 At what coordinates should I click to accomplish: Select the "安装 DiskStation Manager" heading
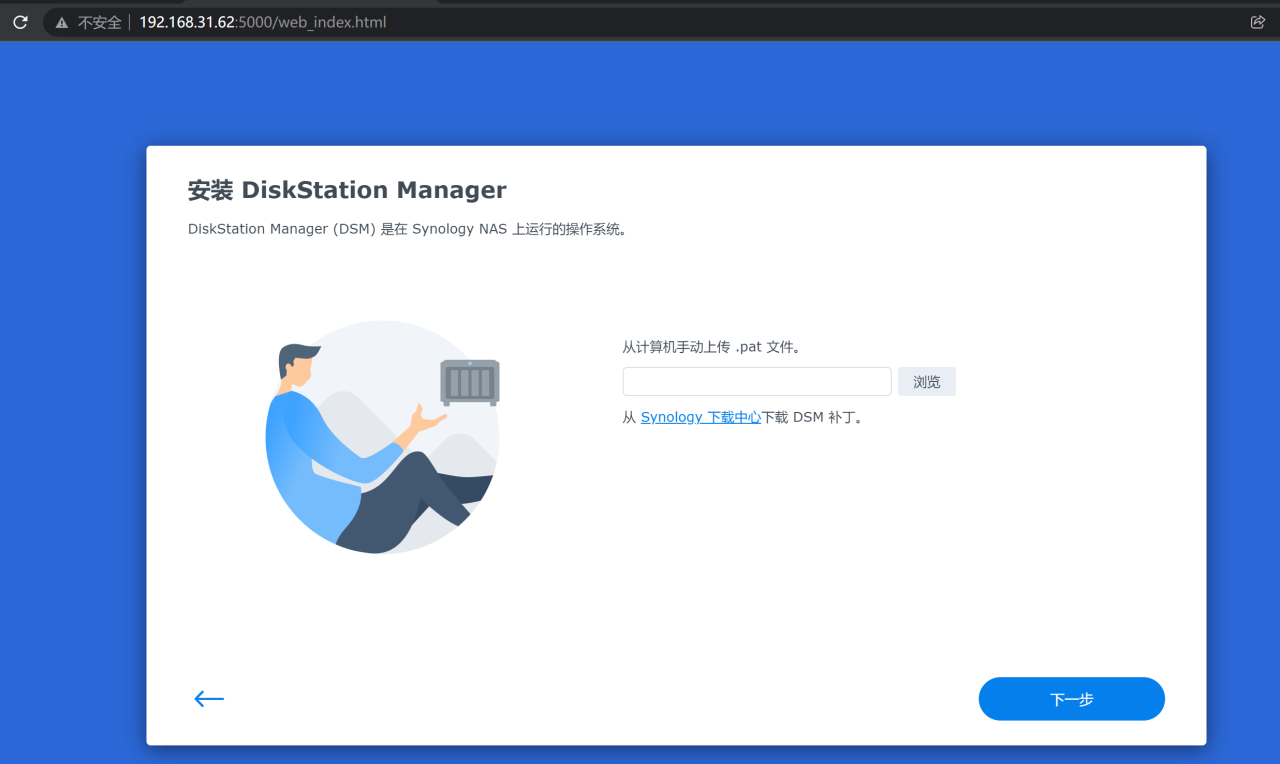pos(347,189)
